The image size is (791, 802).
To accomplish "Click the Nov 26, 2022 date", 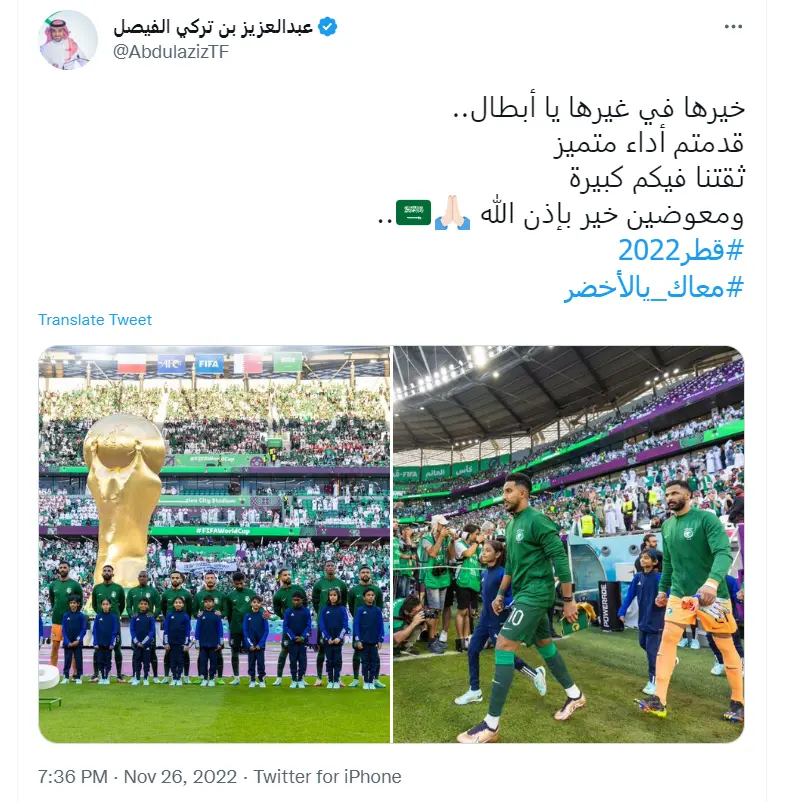I will 180,776.
